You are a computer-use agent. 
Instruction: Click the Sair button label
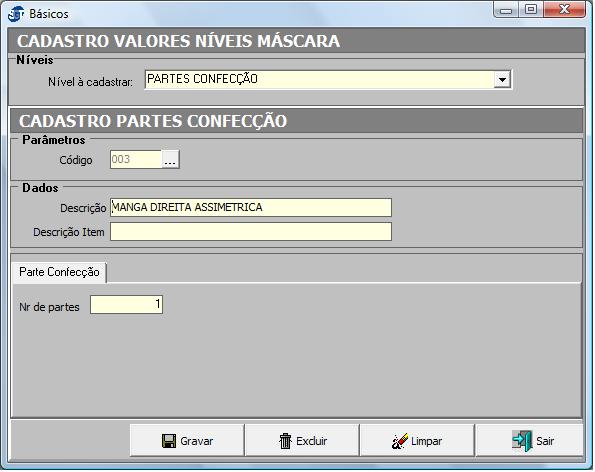tap(545, 441)
